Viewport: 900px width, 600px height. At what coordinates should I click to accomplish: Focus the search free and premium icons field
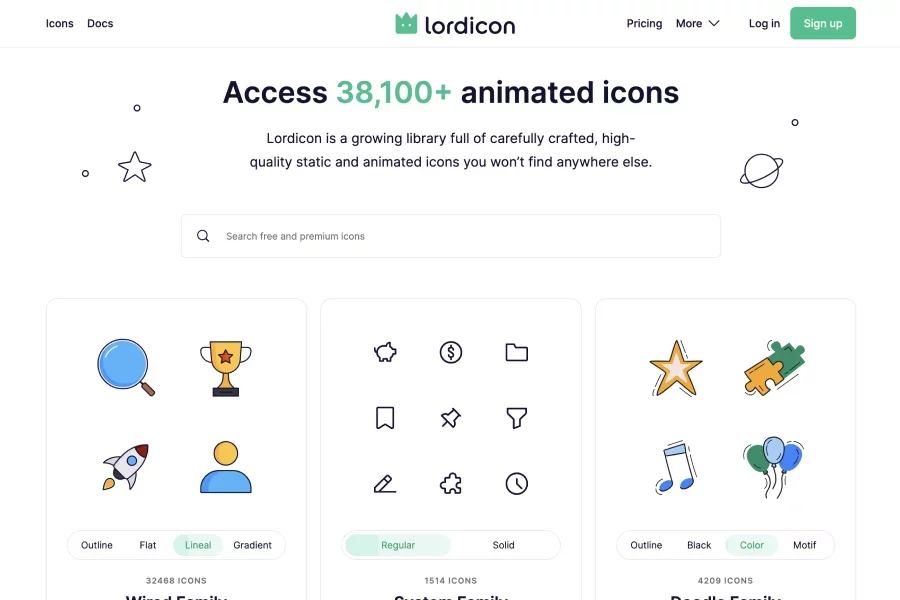(x=451, y=236)
